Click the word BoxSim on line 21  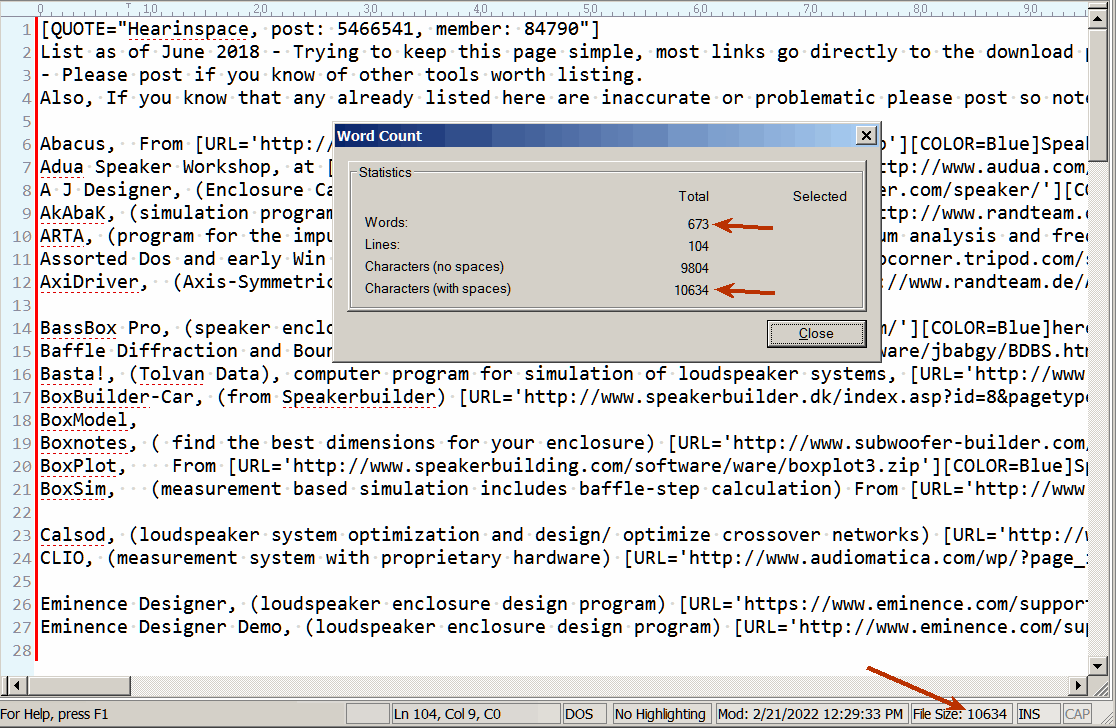point(73,489)
